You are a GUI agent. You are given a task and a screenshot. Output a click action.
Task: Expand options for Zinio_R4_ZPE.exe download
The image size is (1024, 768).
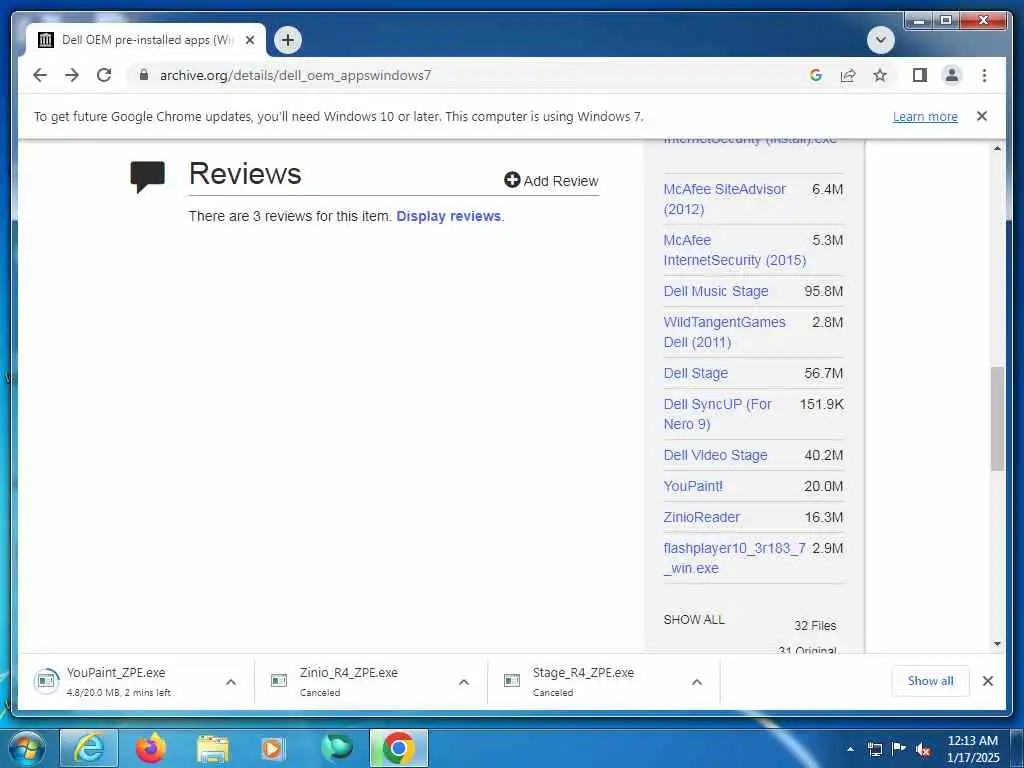click(x=464, y=682)
